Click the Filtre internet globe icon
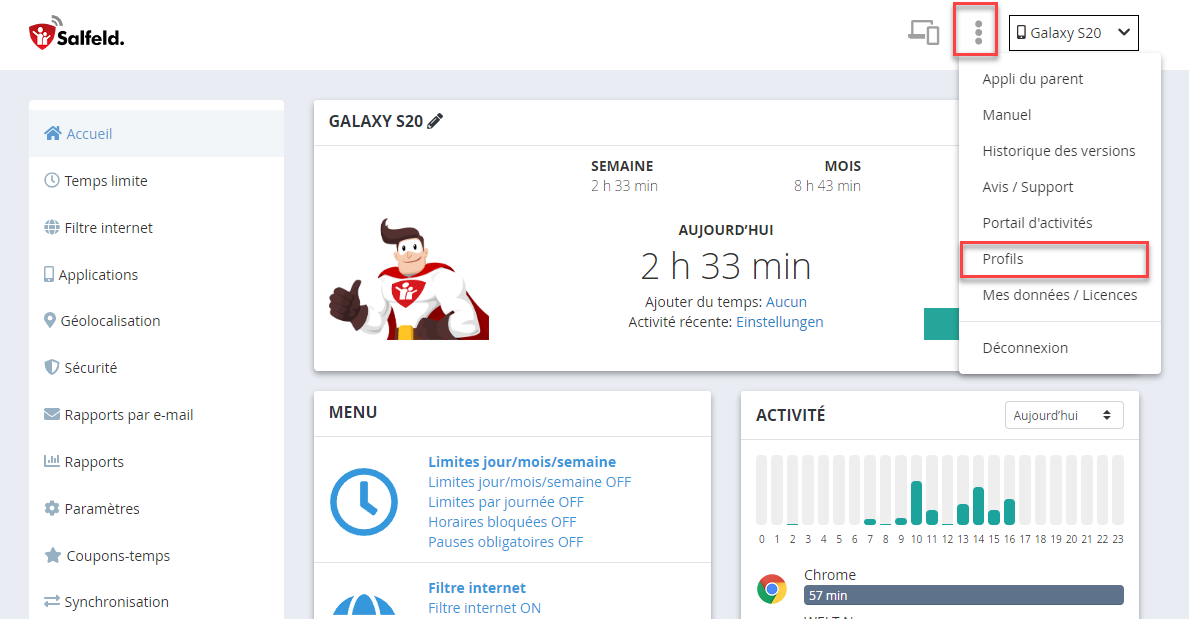This screenshot has width=1189, height=619. click(x=52, y=227)
